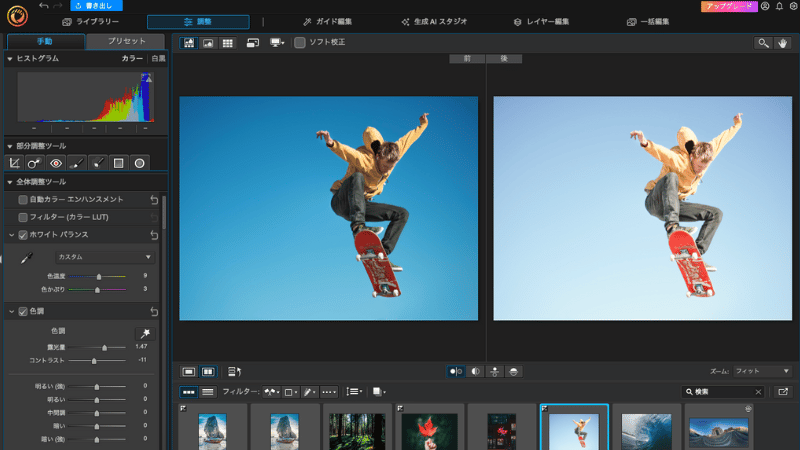Uncheck ホワイト バランス checkbox
This screenshot has height=450, width=800.
coord(22,235)
